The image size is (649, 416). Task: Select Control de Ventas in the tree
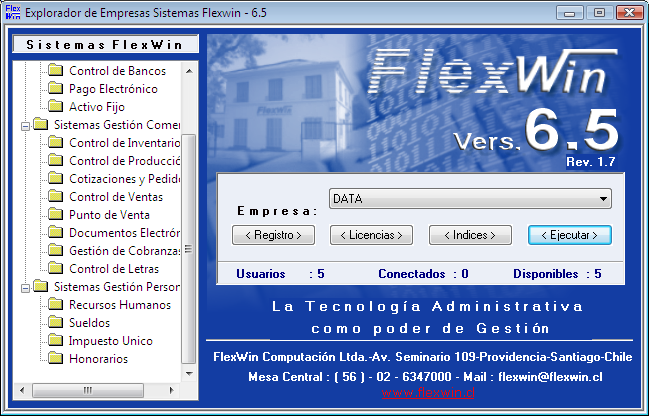(114, 197)
